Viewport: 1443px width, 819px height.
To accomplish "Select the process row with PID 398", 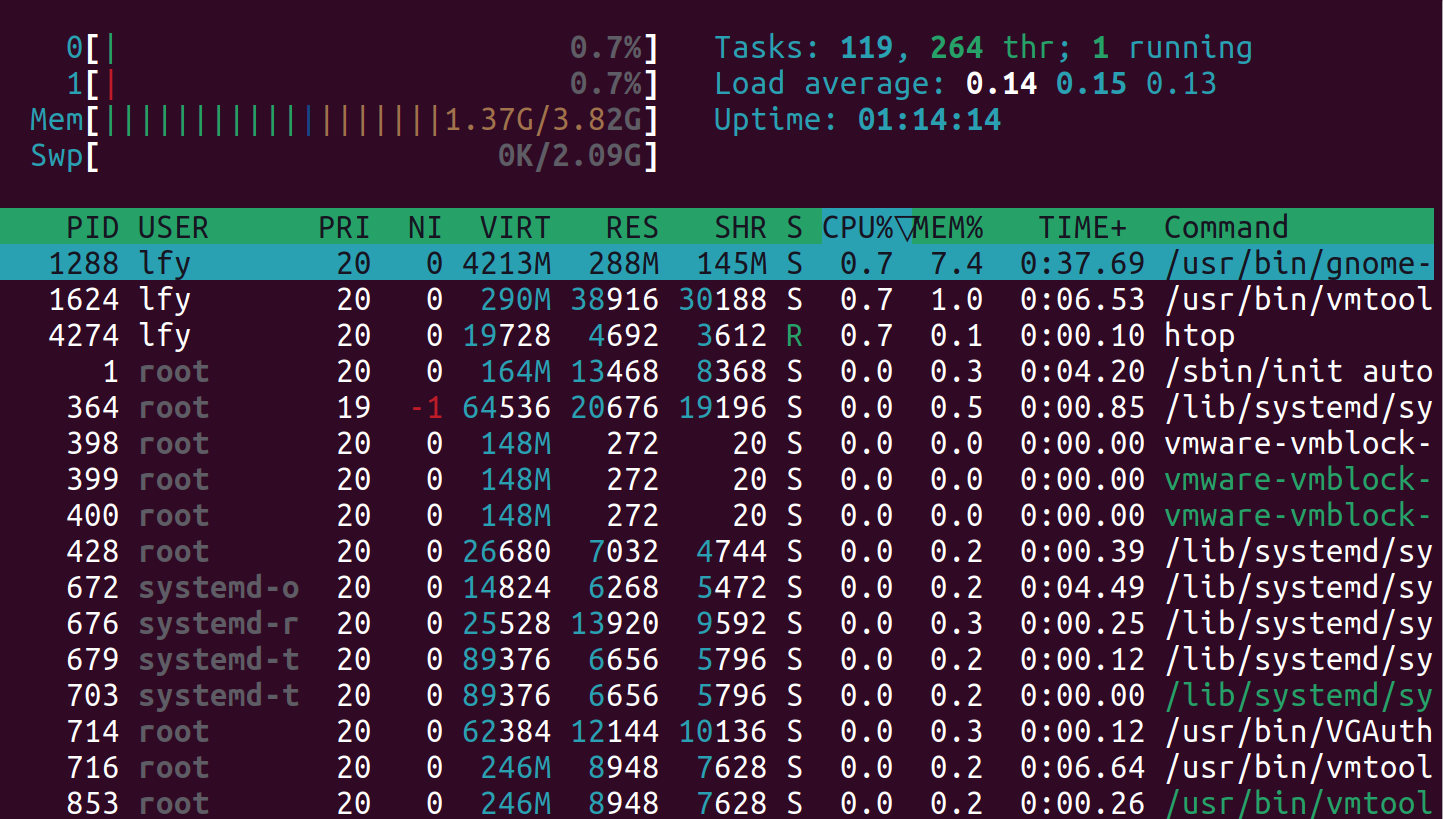I will click(x=717, y=443).
